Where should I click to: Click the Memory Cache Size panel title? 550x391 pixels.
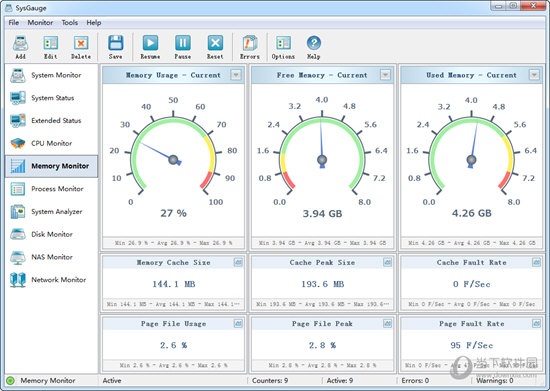click(x=173, y=262)
